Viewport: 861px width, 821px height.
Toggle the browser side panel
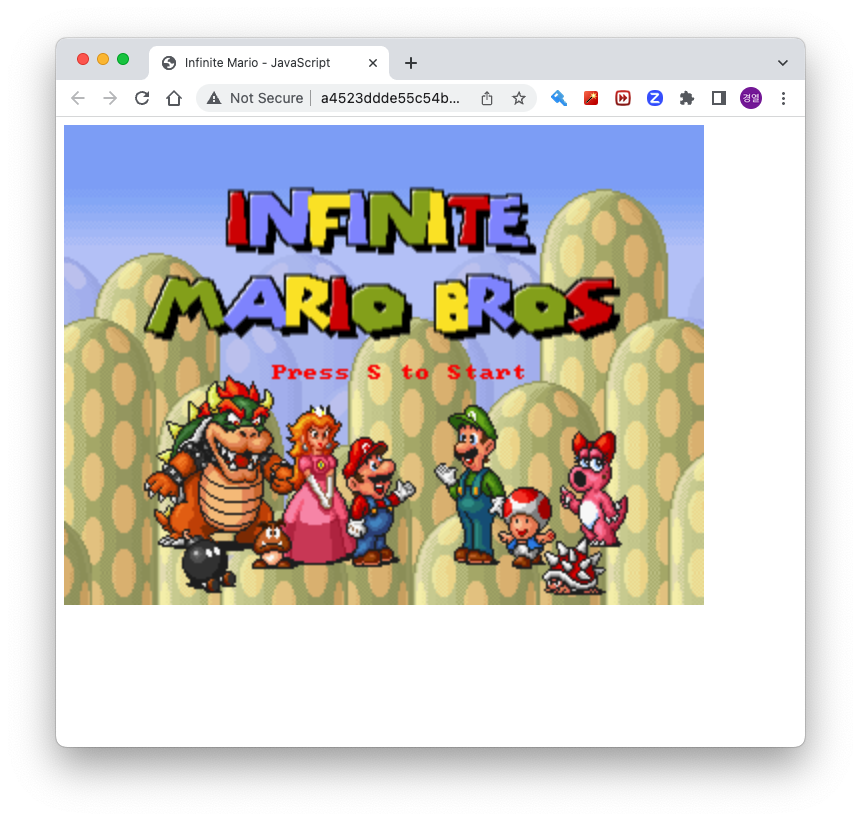click(719, 98)
